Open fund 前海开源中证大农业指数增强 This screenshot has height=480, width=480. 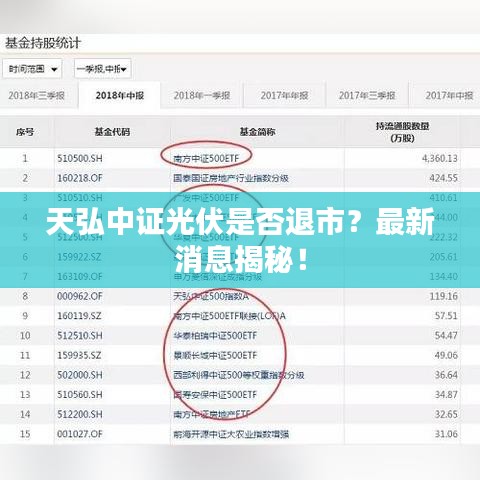(231, 434)
